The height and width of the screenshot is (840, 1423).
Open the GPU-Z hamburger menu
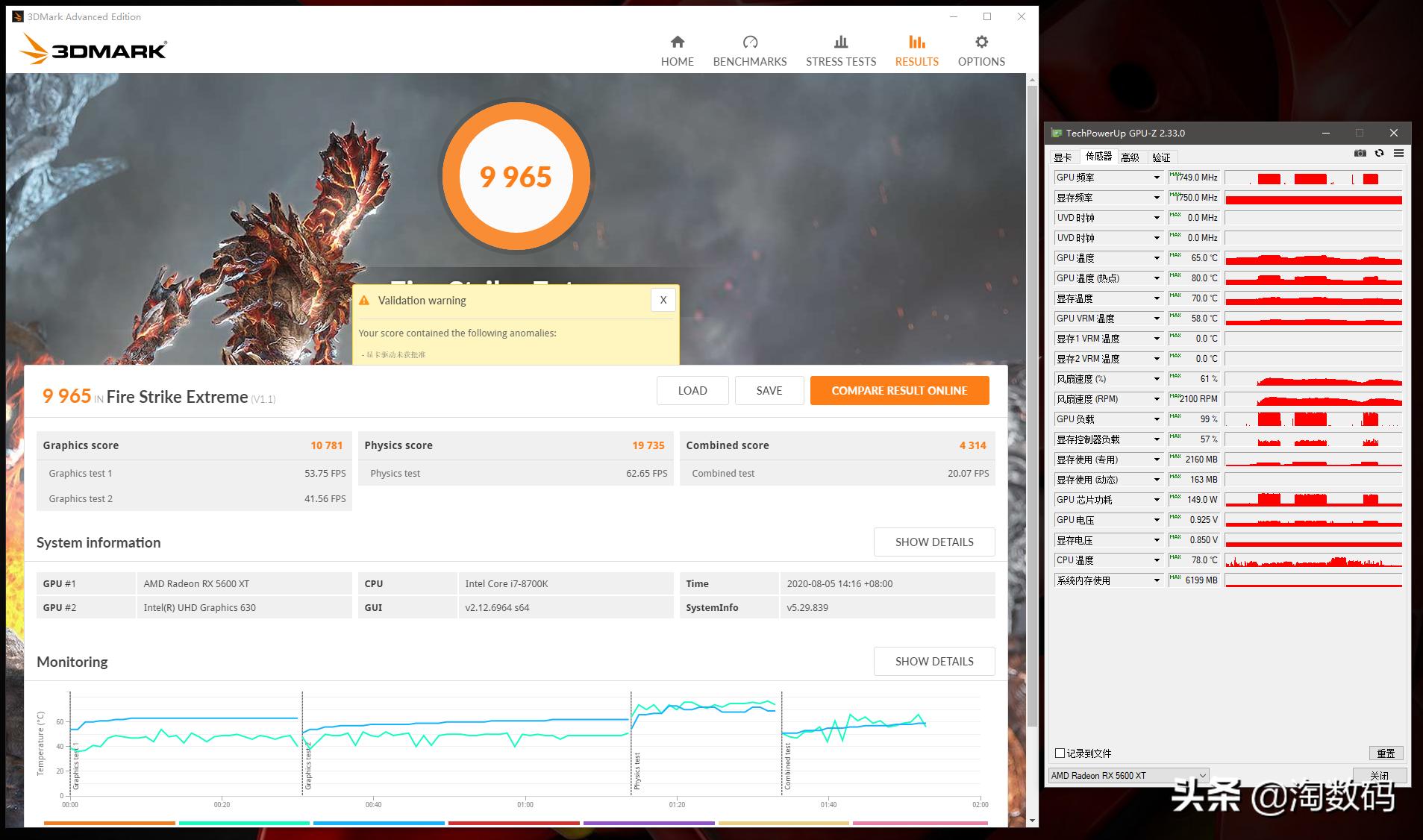pos(1399,153)
